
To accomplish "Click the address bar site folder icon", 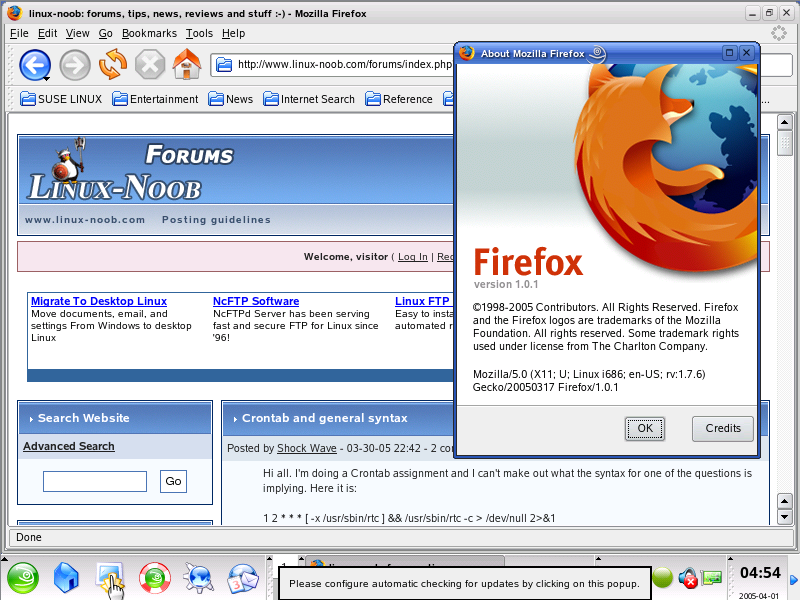I will (223, 65).
